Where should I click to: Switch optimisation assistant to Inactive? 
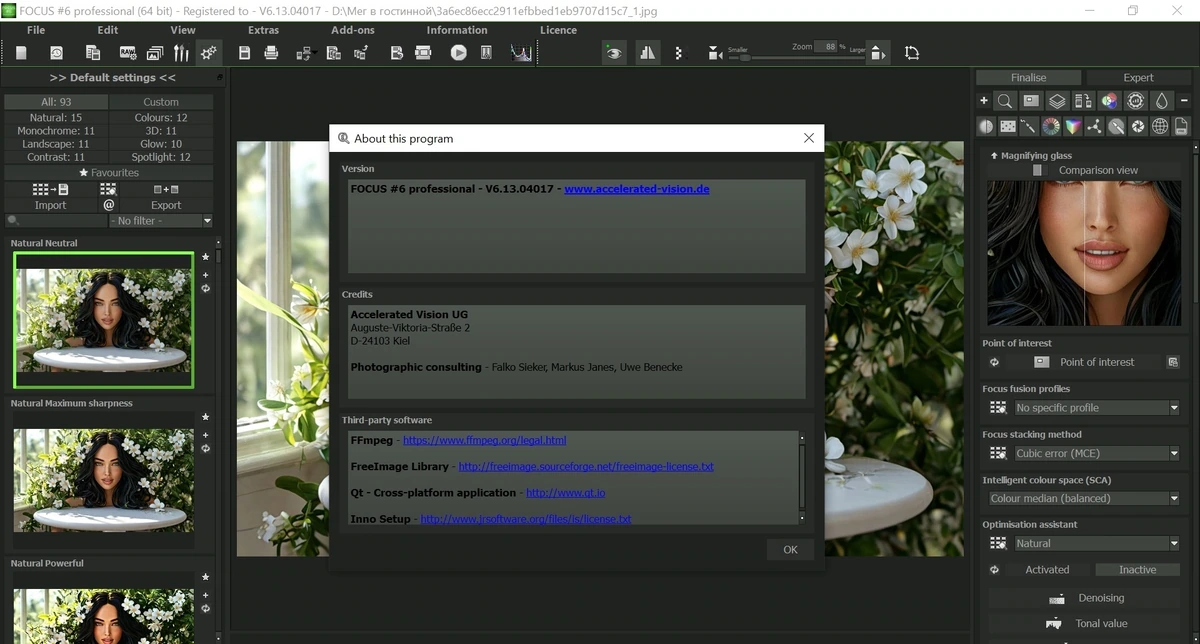[x=1138, y=570]
